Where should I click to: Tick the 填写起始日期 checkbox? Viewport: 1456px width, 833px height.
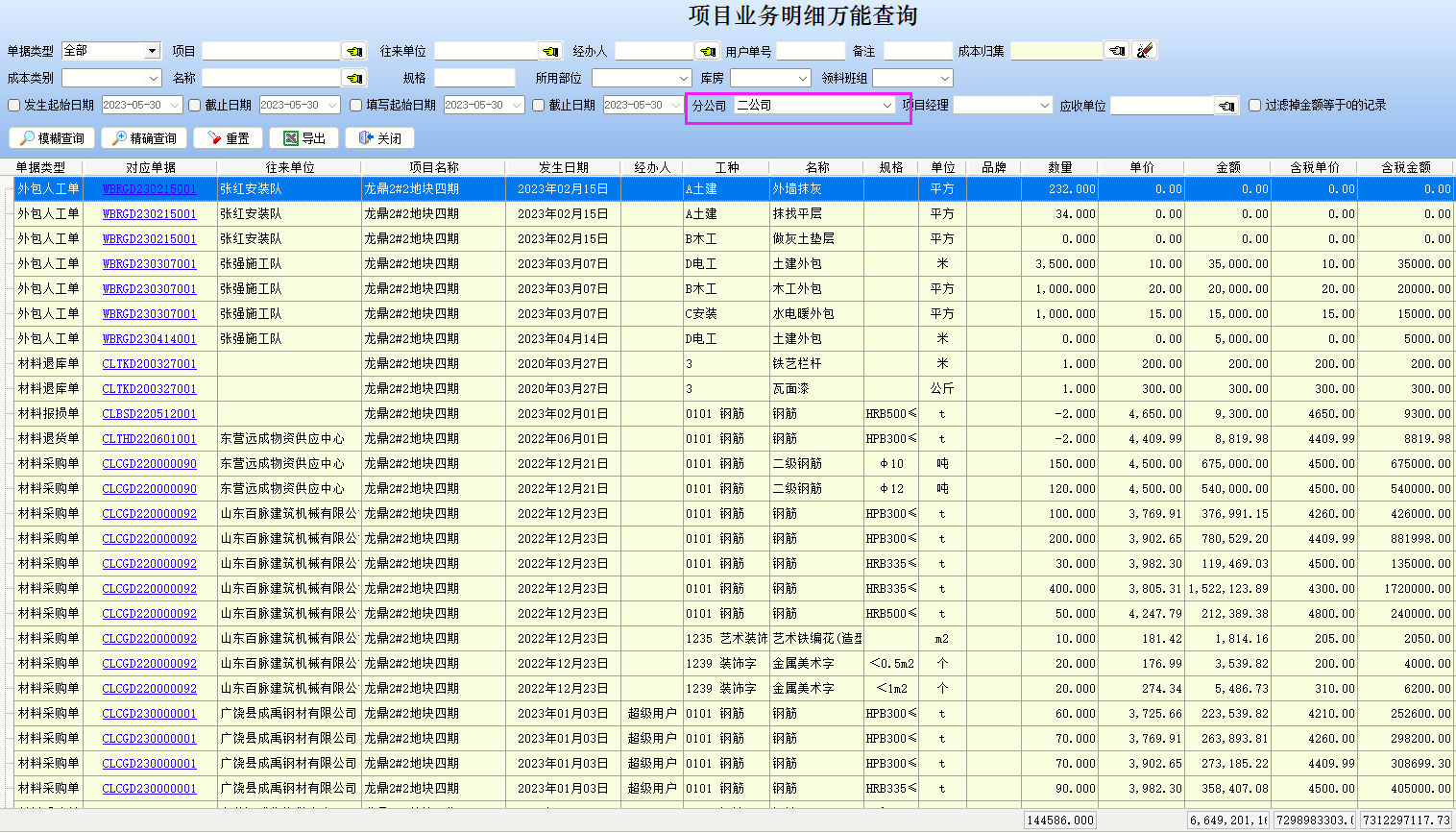tap(356, 106)
